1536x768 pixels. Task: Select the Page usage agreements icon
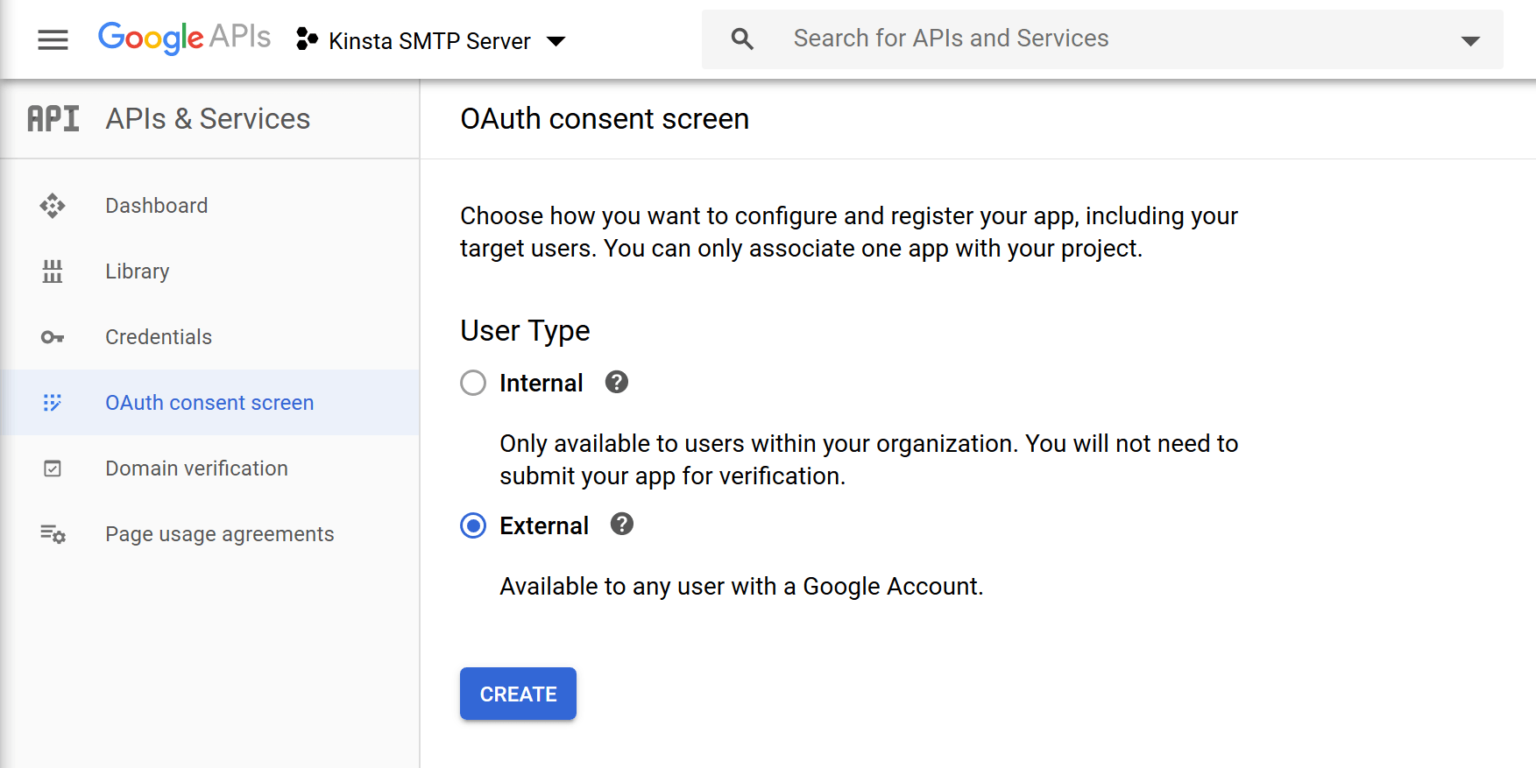click(x=52, y=533)
